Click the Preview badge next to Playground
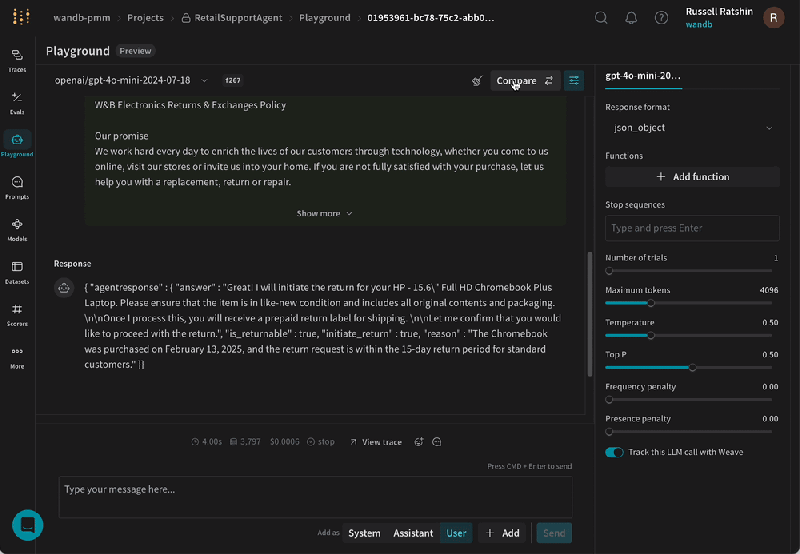 coord(135,51)
